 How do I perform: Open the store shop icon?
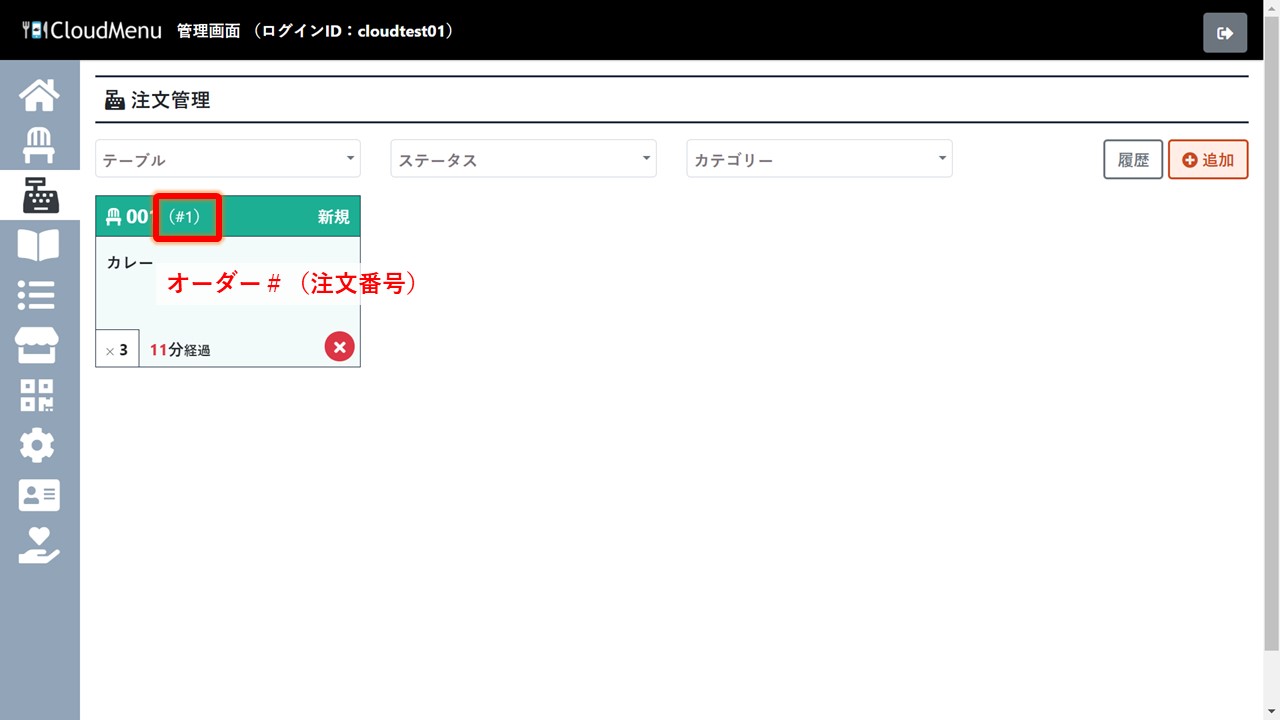click(x=39, y=345)
